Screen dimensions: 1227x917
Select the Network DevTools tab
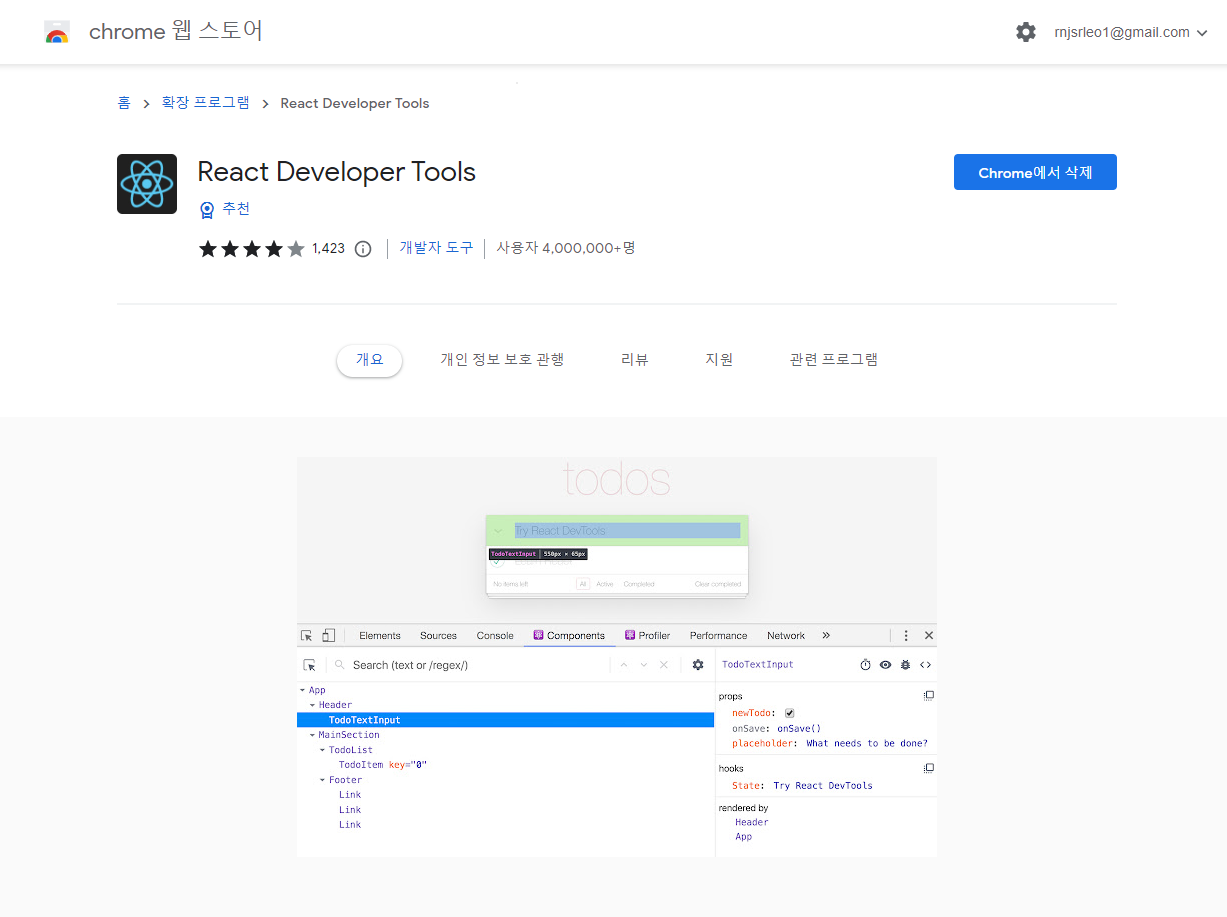tap(786, 636)
